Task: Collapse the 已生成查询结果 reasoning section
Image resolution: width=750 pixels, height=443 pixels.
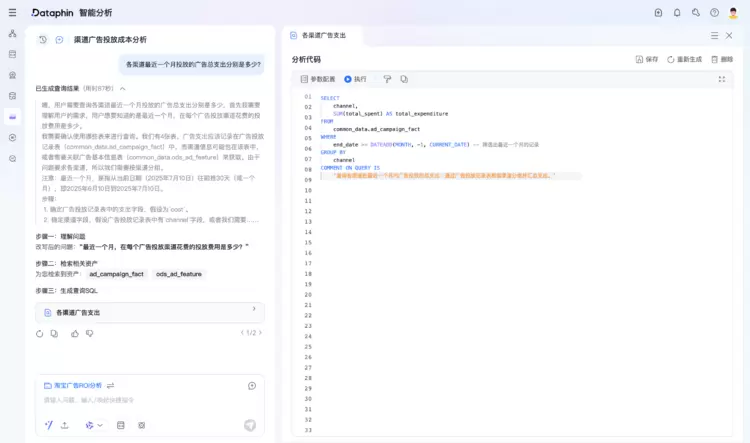Action: (x=123, y=88)
